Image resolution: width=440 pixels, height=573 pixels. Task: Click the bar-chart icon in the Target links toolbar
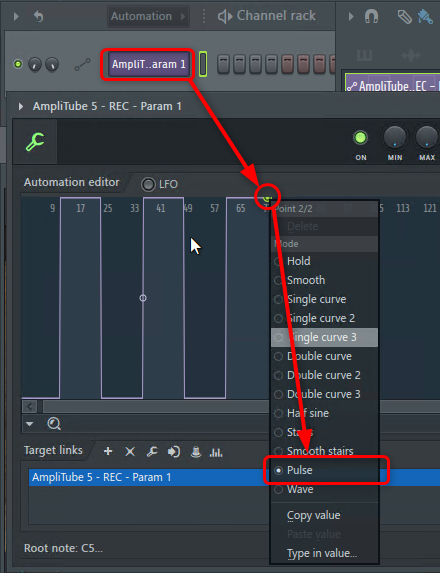point(216,452)
